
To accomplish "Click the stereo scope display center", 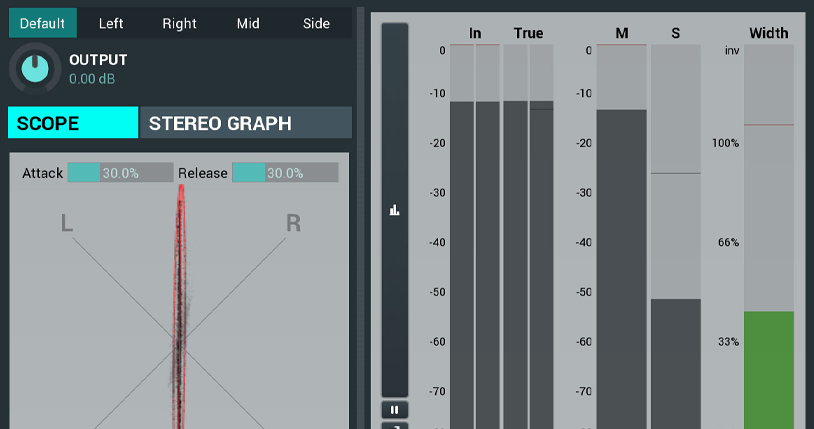I will [180, 345].
